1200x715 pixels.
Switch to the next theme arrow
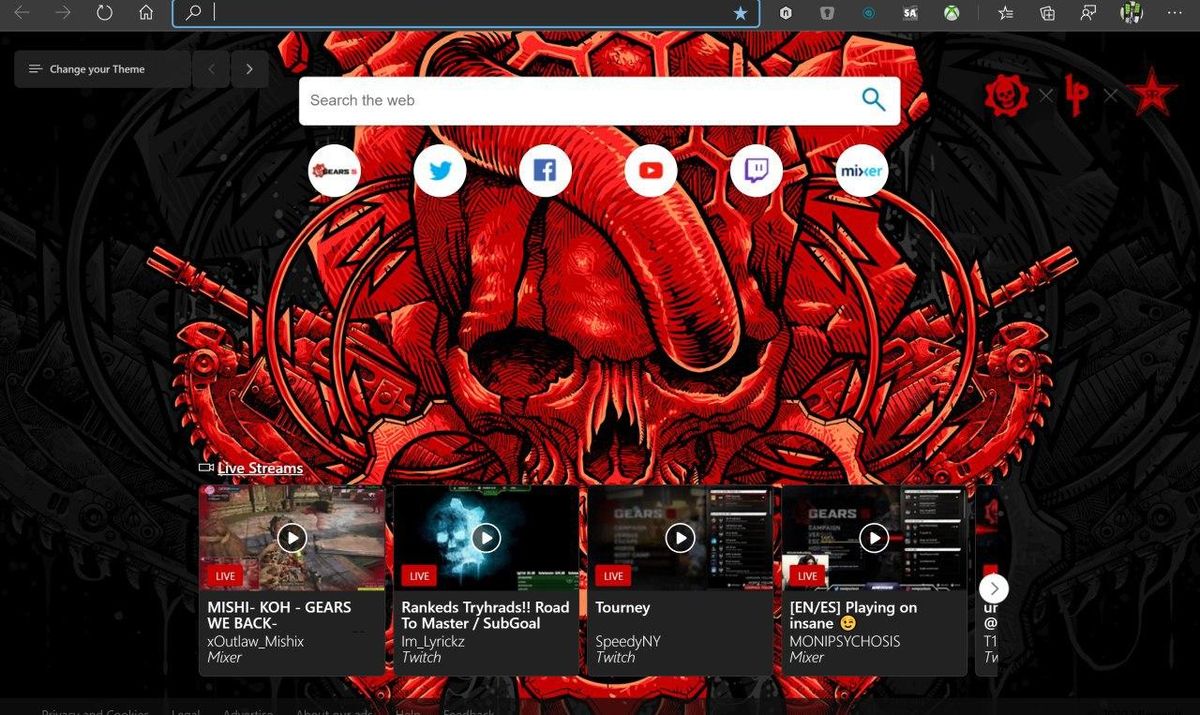249,69
